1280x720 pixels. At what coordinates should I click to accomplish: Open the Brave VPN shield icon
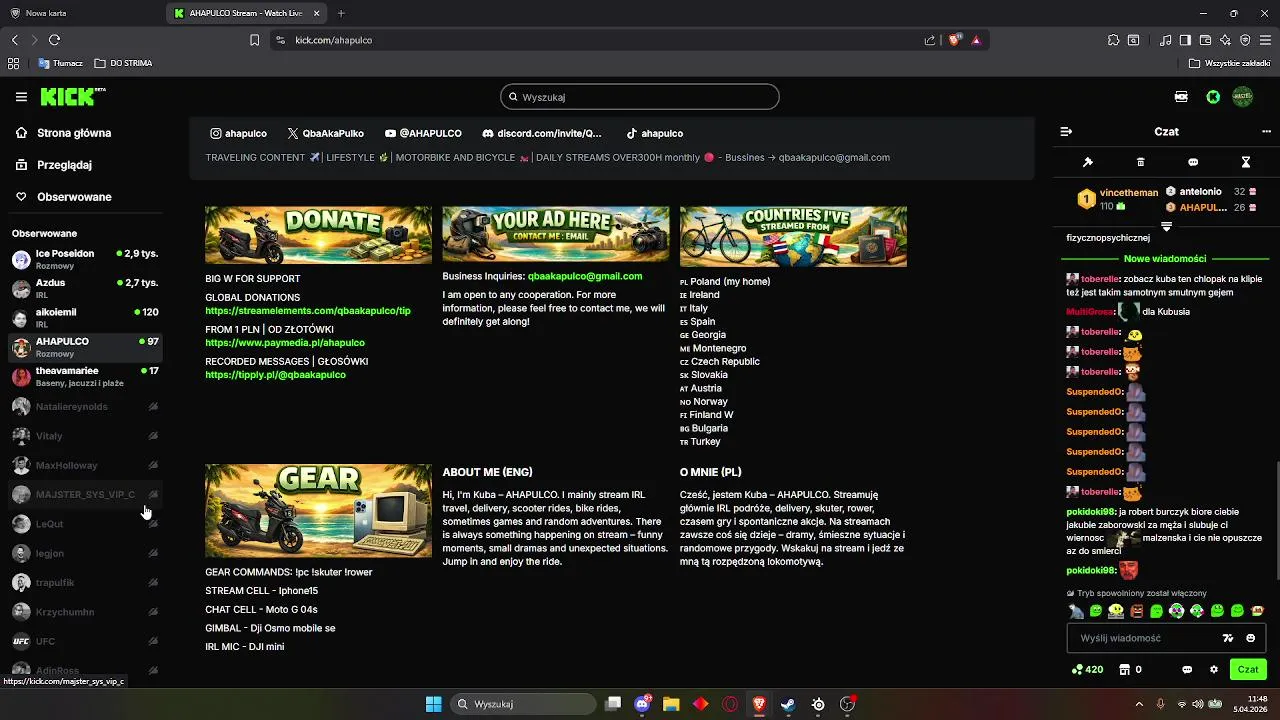click(1245, 40)
